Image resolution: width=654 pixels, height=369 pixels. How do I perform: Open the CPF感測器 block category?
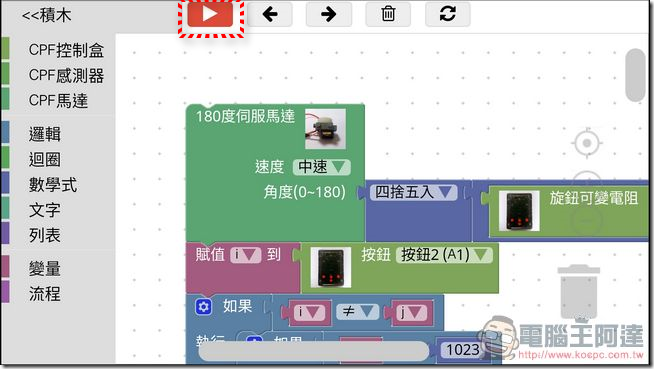pos(66,75)
